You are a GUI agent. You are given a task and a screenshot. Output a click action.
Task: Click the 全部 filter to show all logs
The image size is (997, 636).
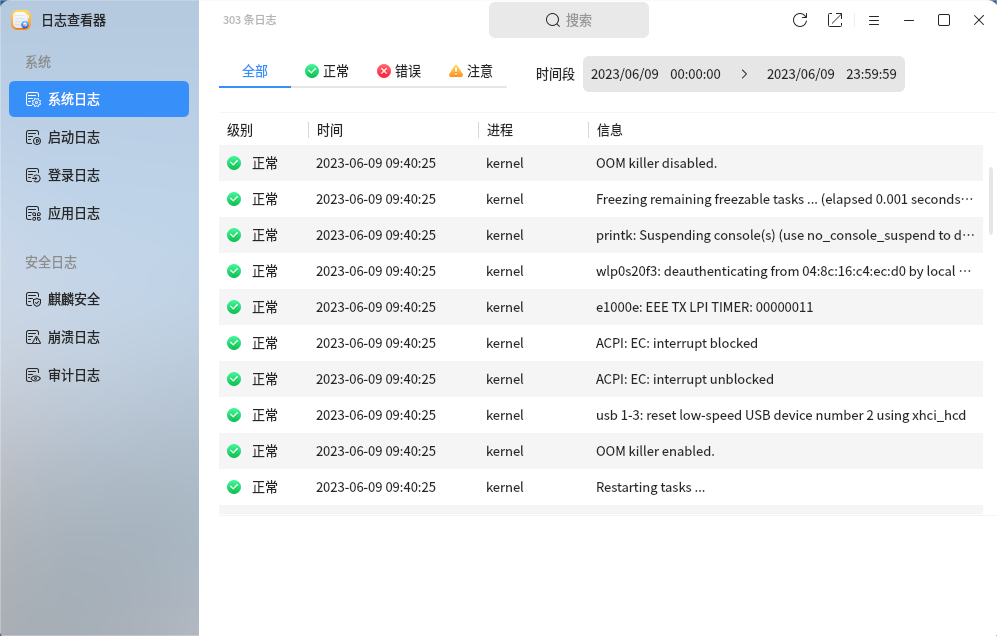pos(254,71)
